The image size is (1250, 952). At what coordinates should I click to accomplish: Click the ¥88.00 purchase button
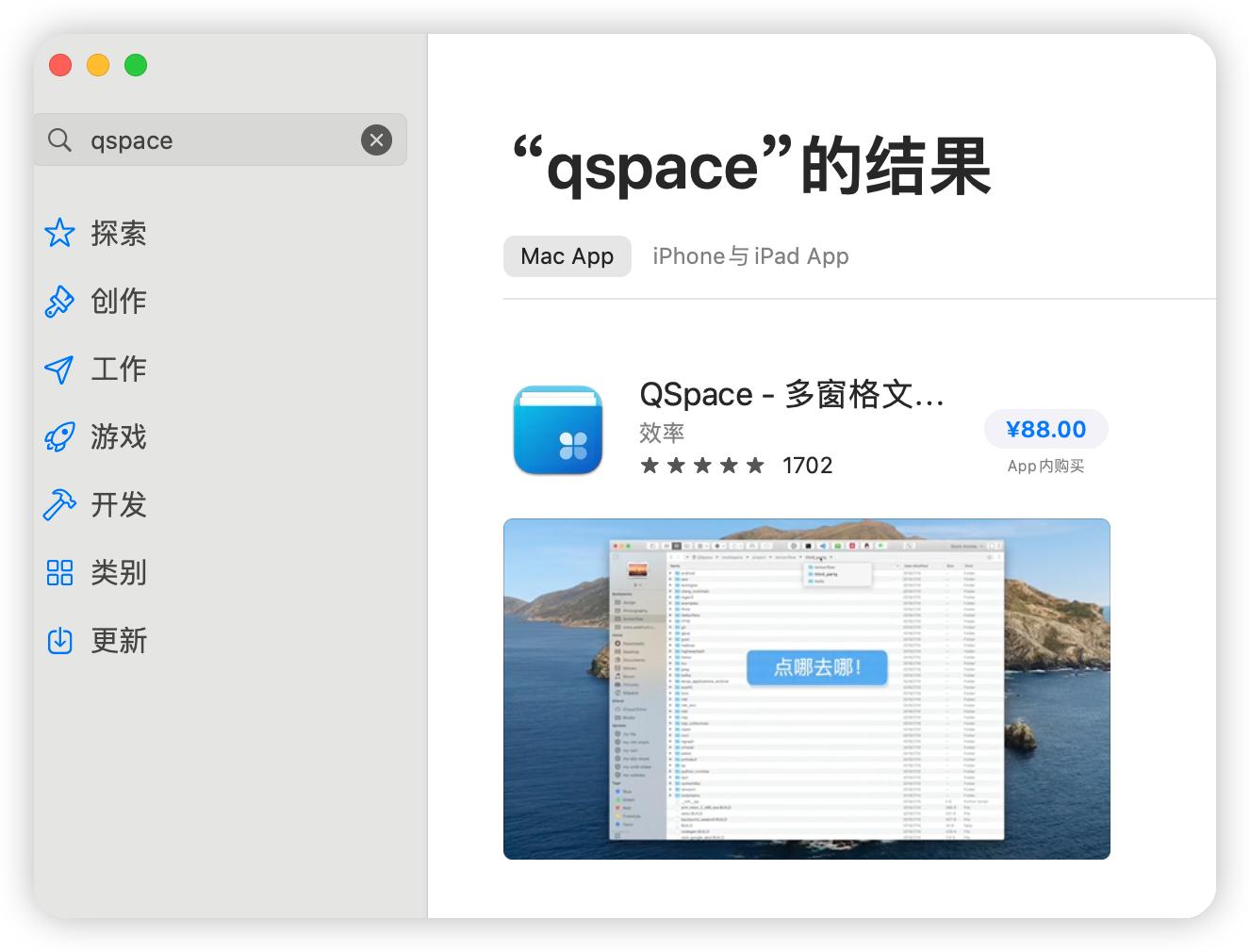(x=1045, y=429)
